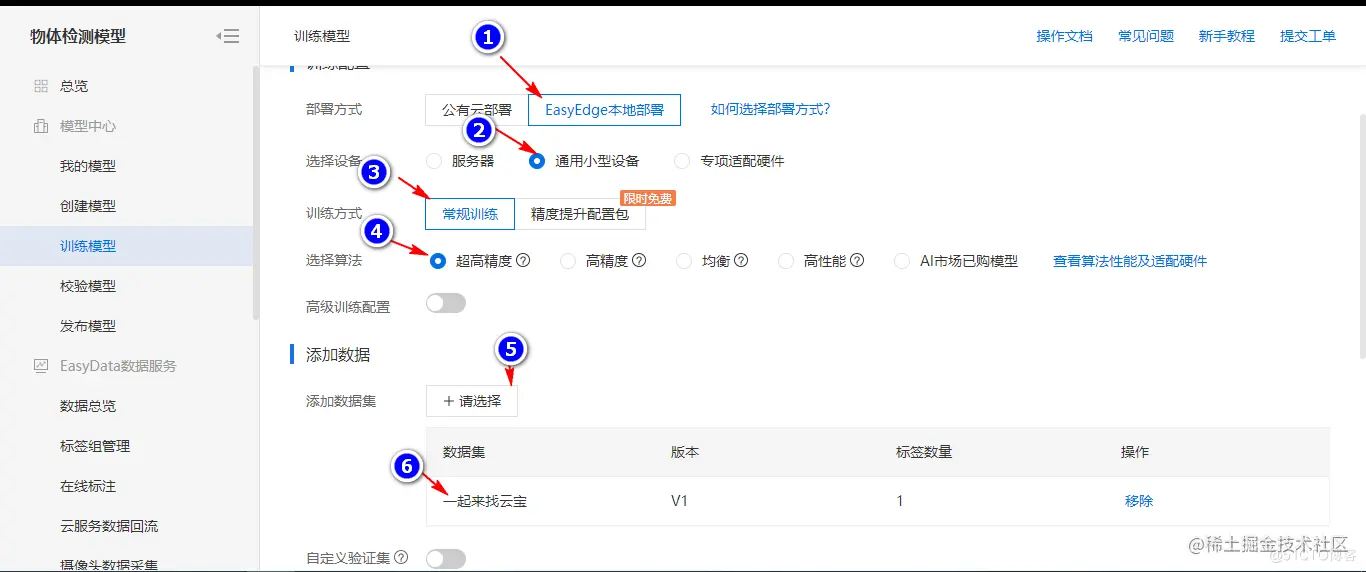The image size is (1366, 572).
Task: Choose the 超高精度 algorithm radio
Action: tap(437, 261)
